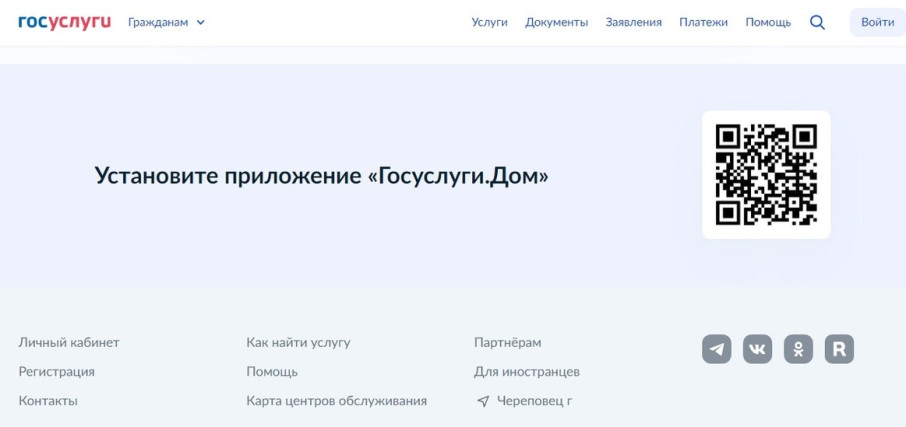Open the Документы menu item
906x427 pixels.
[556, 23]
